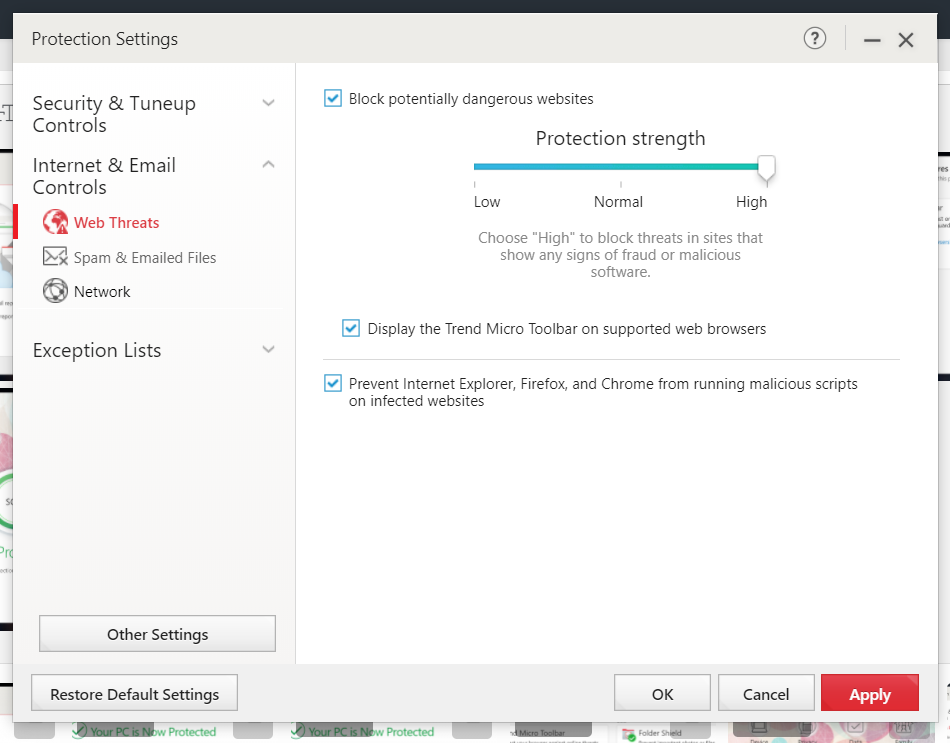The height and width of the screenshot is (743, 950).
Task: Set protection strength to Low
Action: click(487, 202)
